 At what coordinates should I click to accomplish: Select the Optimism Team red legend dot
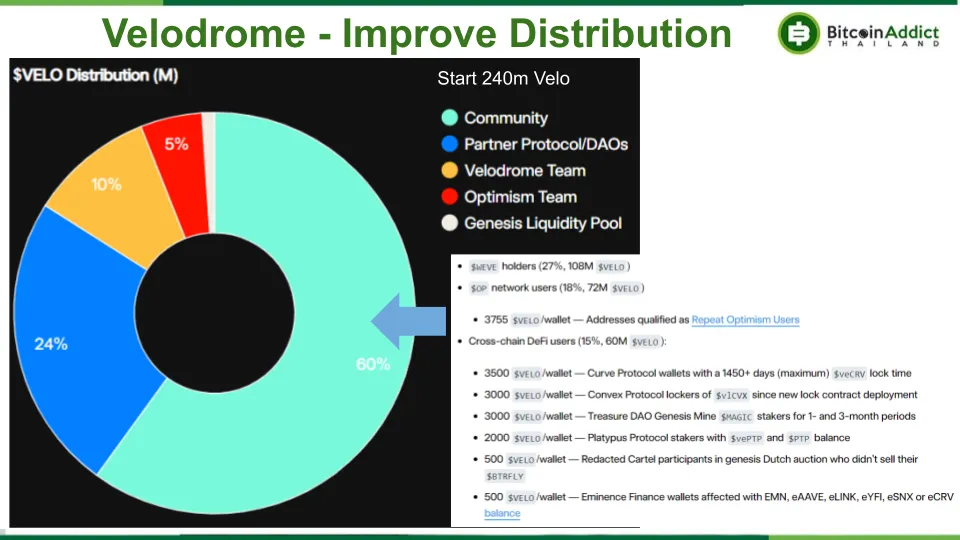point(449,197)
